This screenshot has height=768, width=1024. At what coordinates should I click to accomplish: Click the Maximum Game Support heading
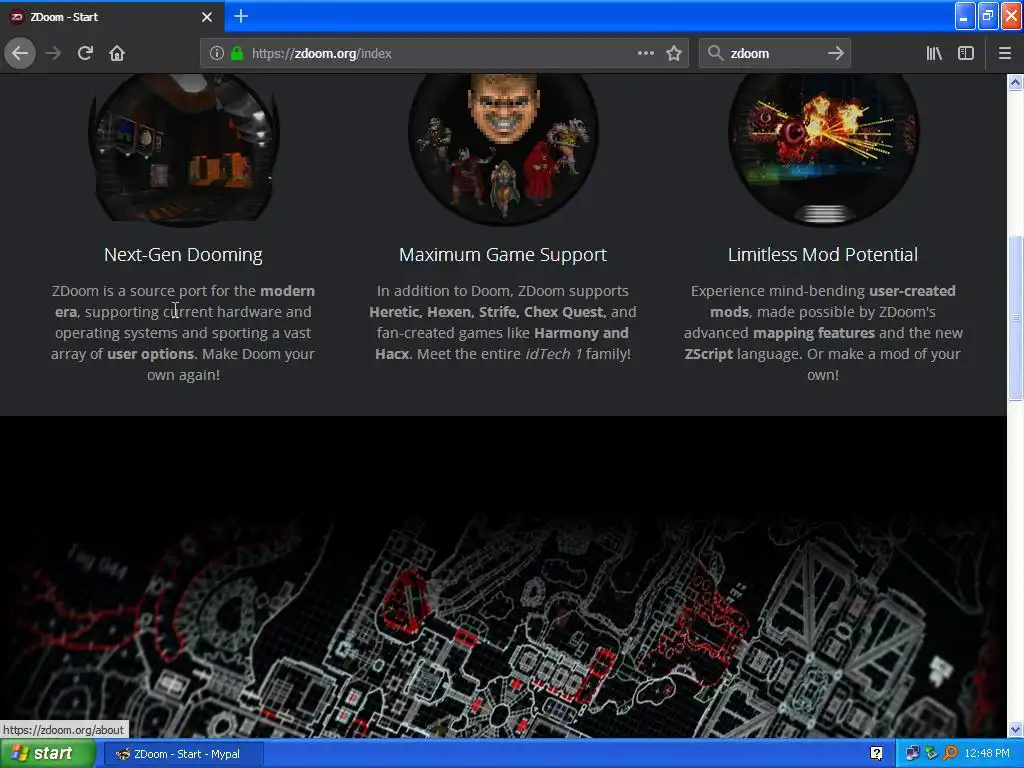[503, 255]
